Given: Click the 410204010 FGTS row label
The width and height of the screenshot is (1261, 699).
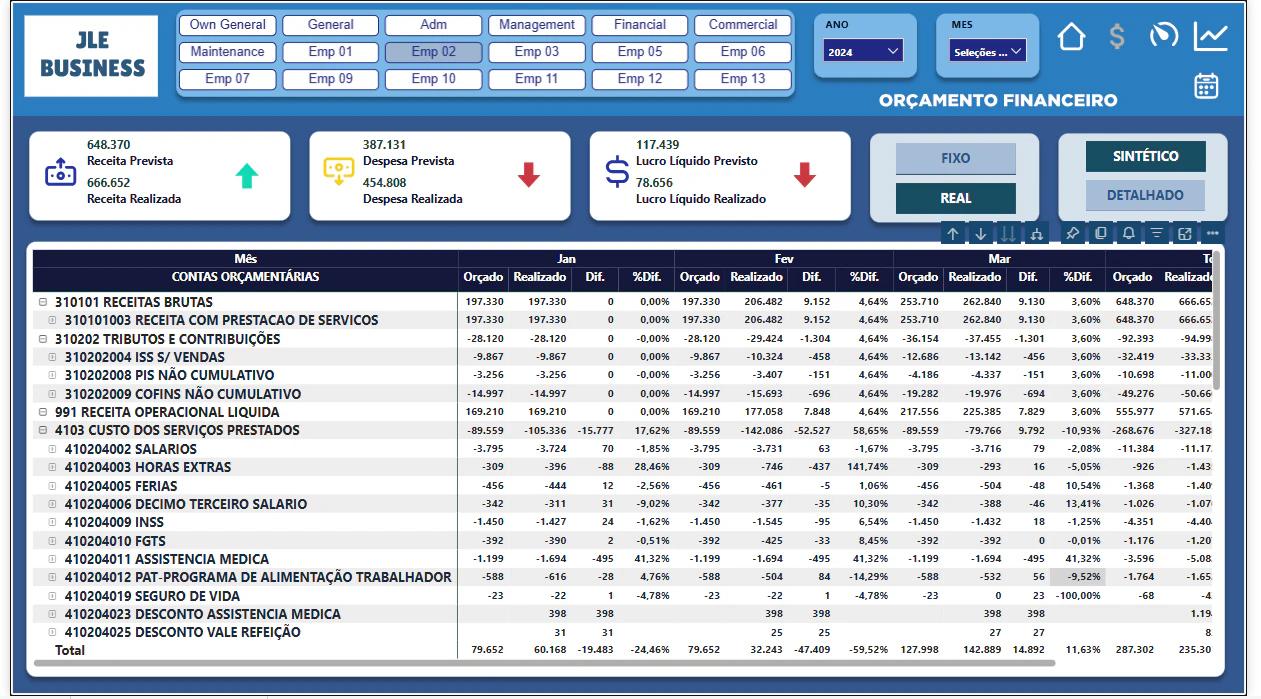Looking at the screenshot, I should (115, 541).
